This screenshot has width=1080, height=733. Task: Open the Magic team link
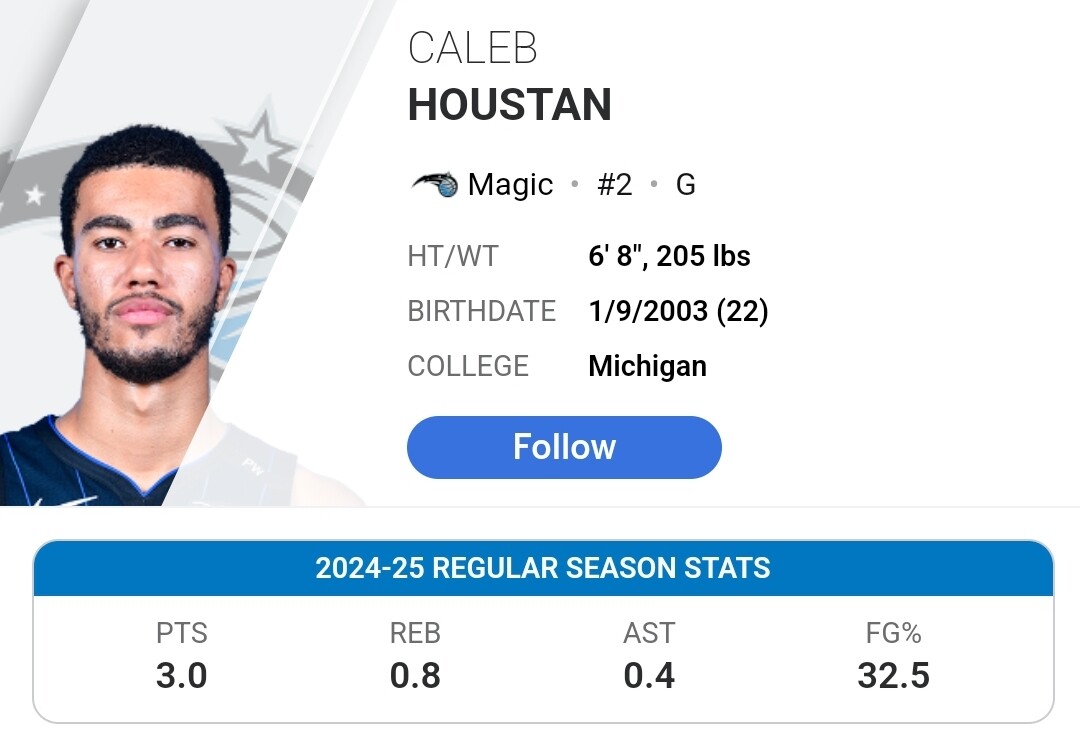[x=510, y=185]
